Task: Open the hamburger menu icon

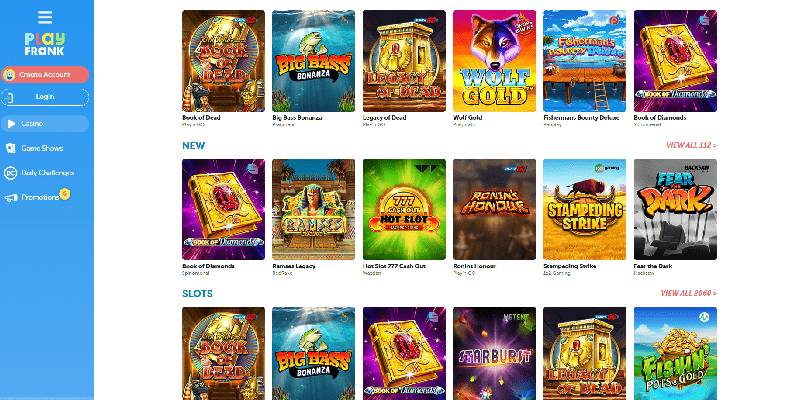Action: (x=45, y=17)
